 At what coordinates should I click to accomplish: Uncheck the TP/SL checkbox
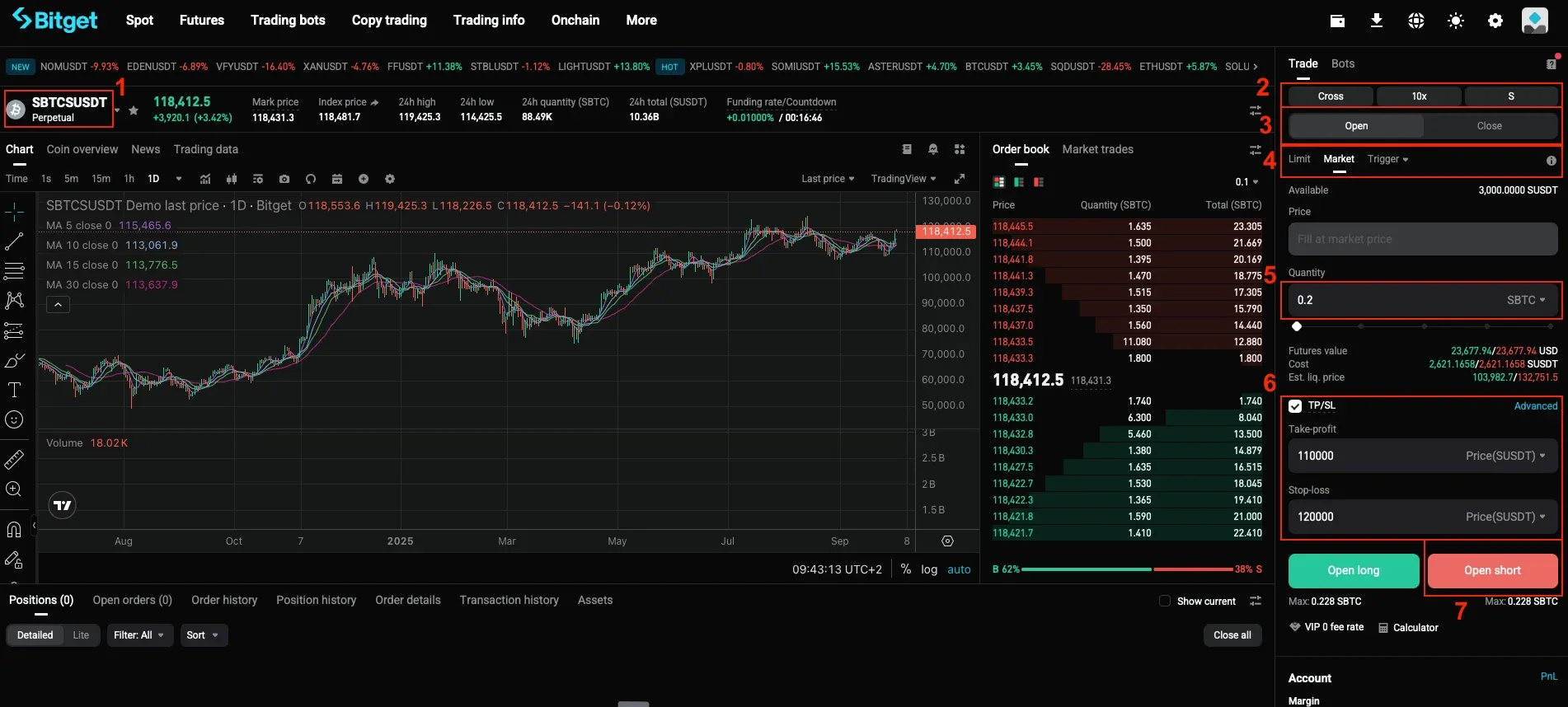click(1295, 406)
